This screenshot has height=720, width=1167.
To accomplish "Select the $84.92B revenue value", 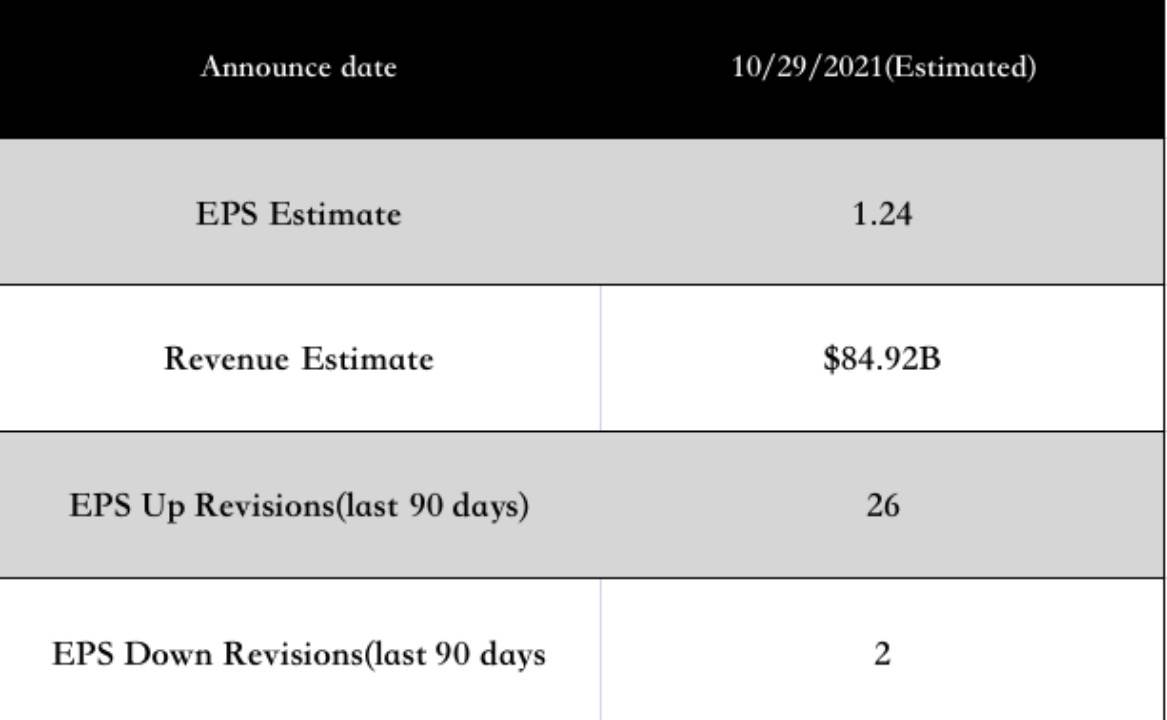I will (x=882, y=360).
